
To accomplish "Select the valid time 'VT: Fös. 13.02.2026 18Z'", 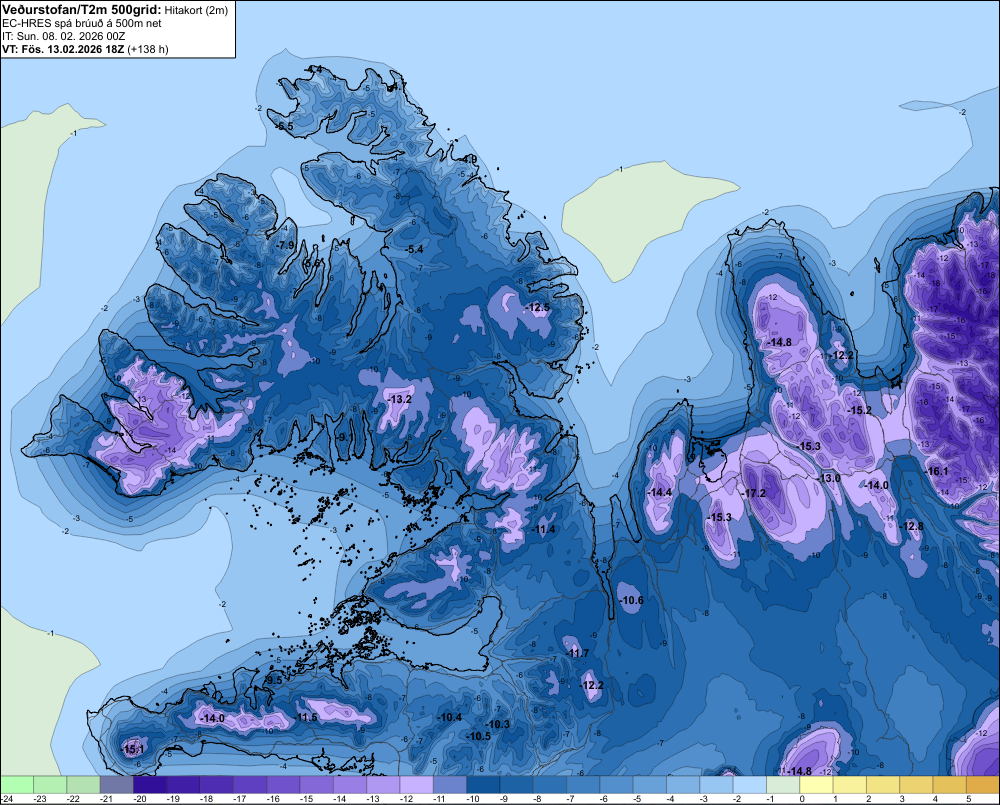I will 63,49.
